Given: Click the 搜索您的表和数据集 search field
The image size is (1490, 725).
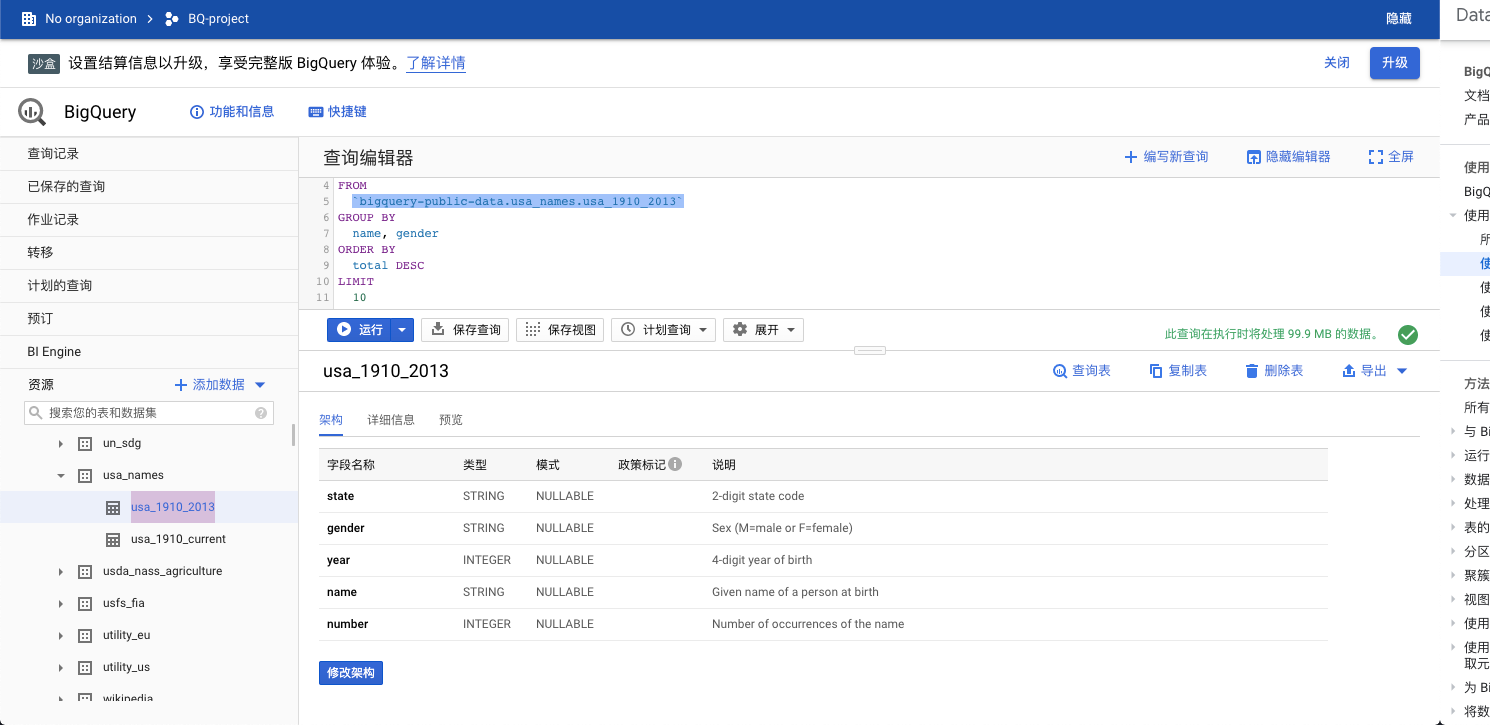Looking at the screenshot, I should coord(149,412).
